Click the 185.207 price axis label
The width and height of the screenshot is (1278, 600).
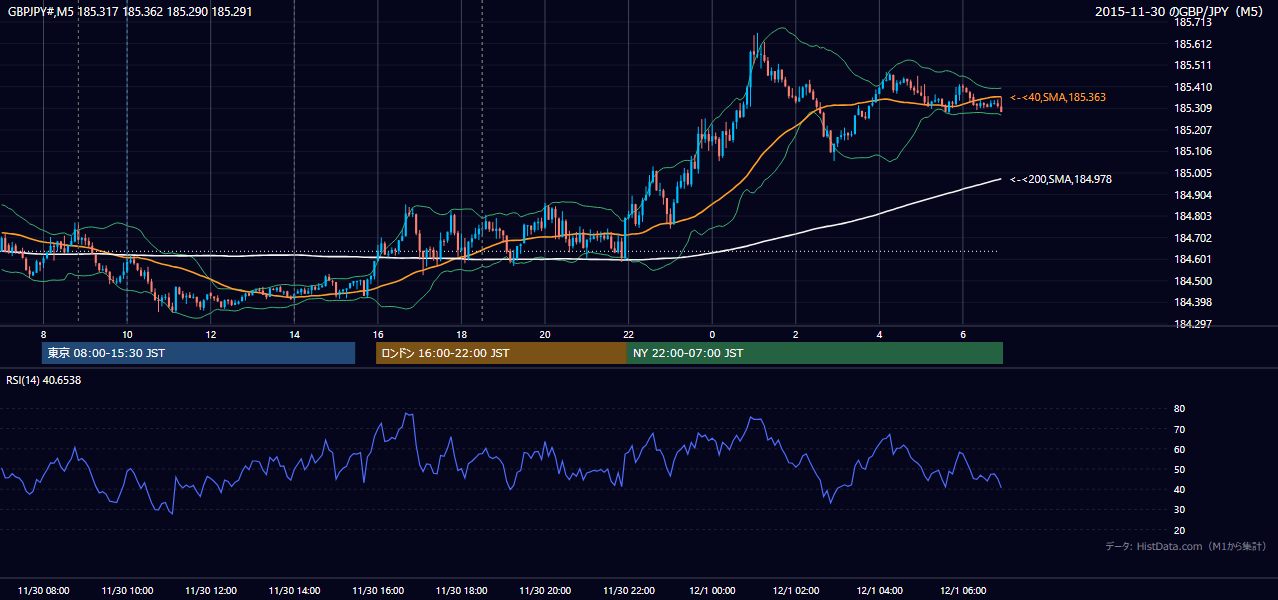pos(1193,130)
